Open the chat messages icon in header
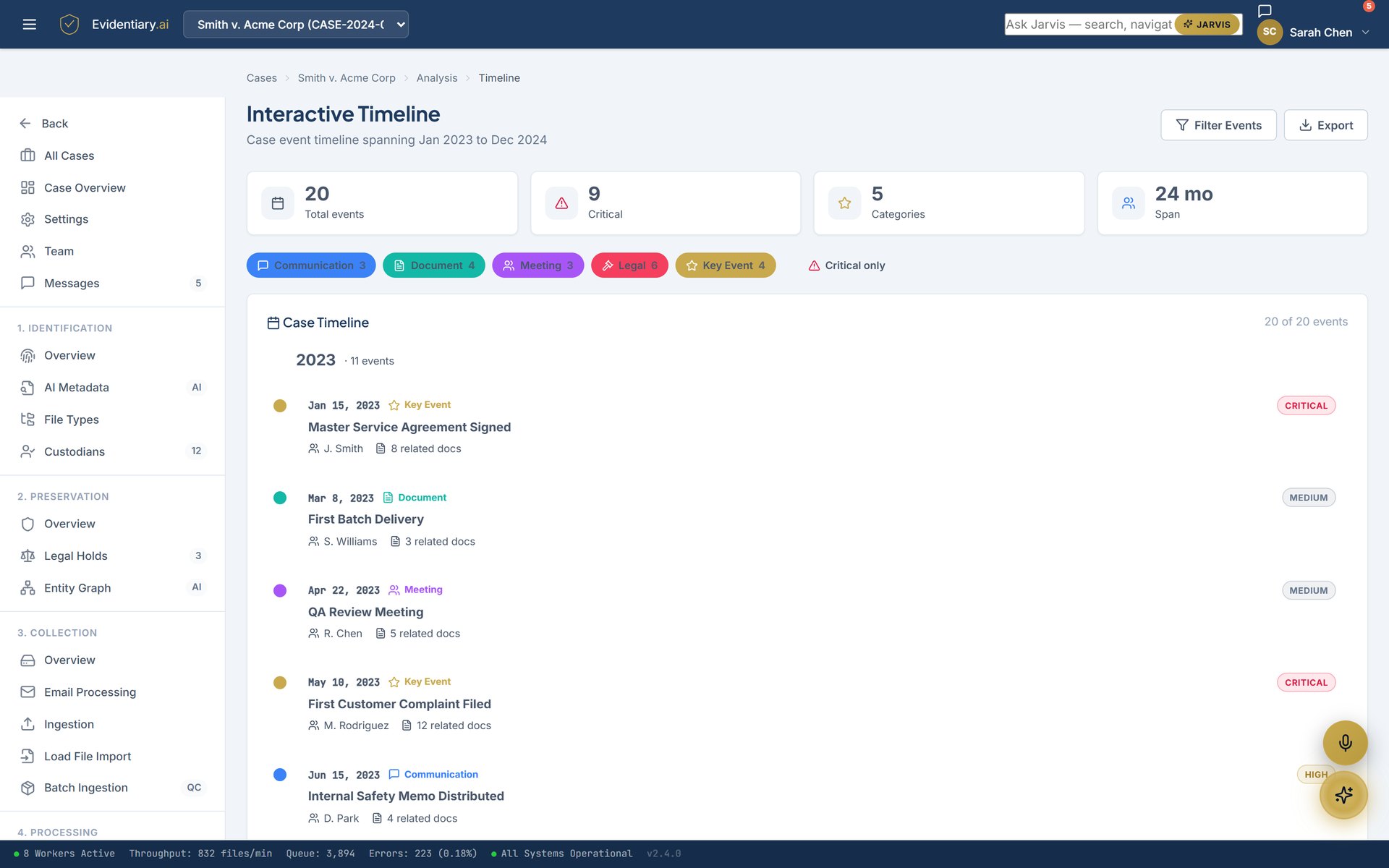Screen dimensions: 1389x868 pyautogui.click(x=1265, y=11)
